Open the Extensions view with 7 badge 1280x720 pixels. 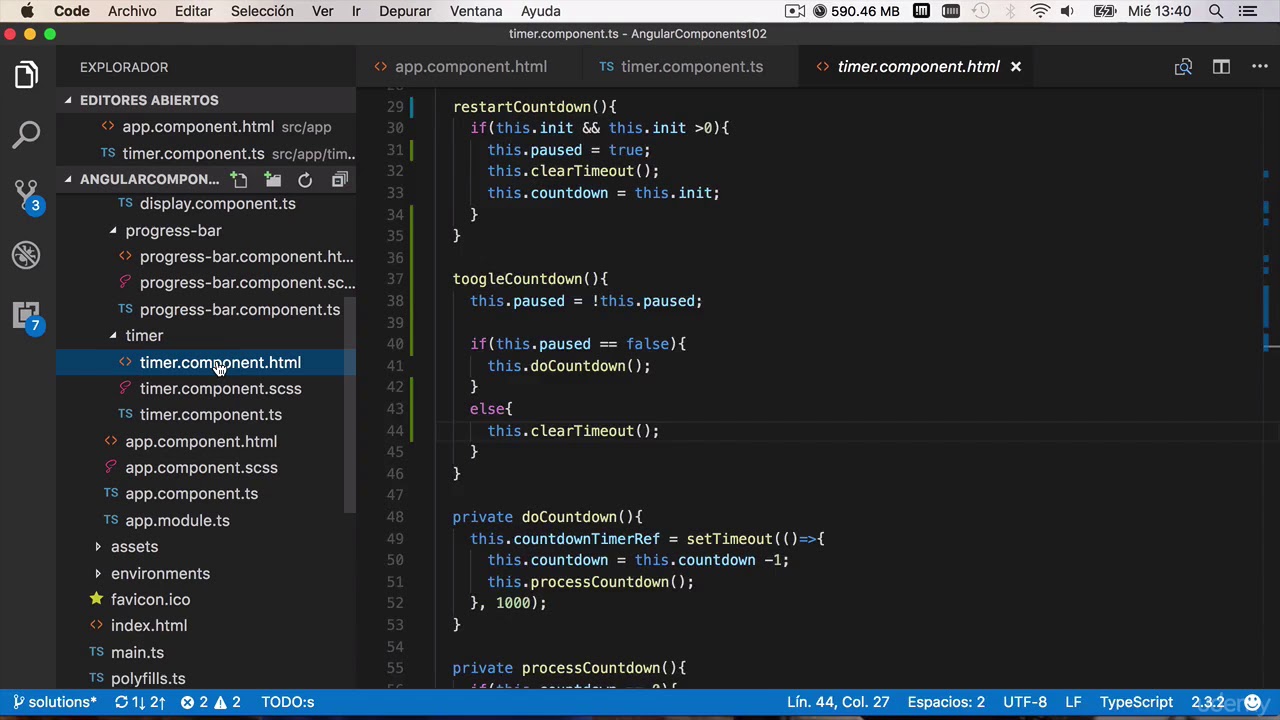pos(26,316)
